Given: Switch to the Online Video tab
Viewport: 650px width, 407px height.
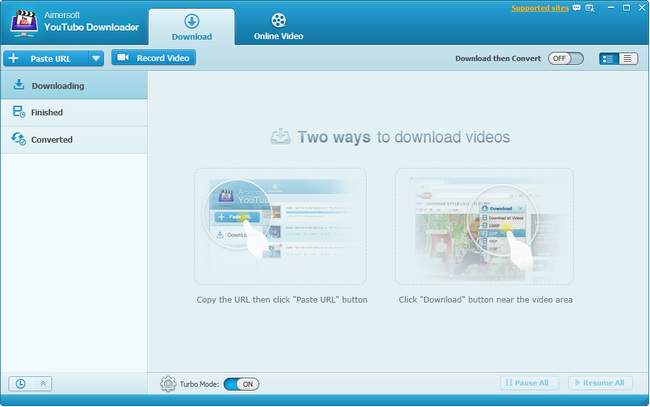Looking at the screenshot, I should pos(278,27).
